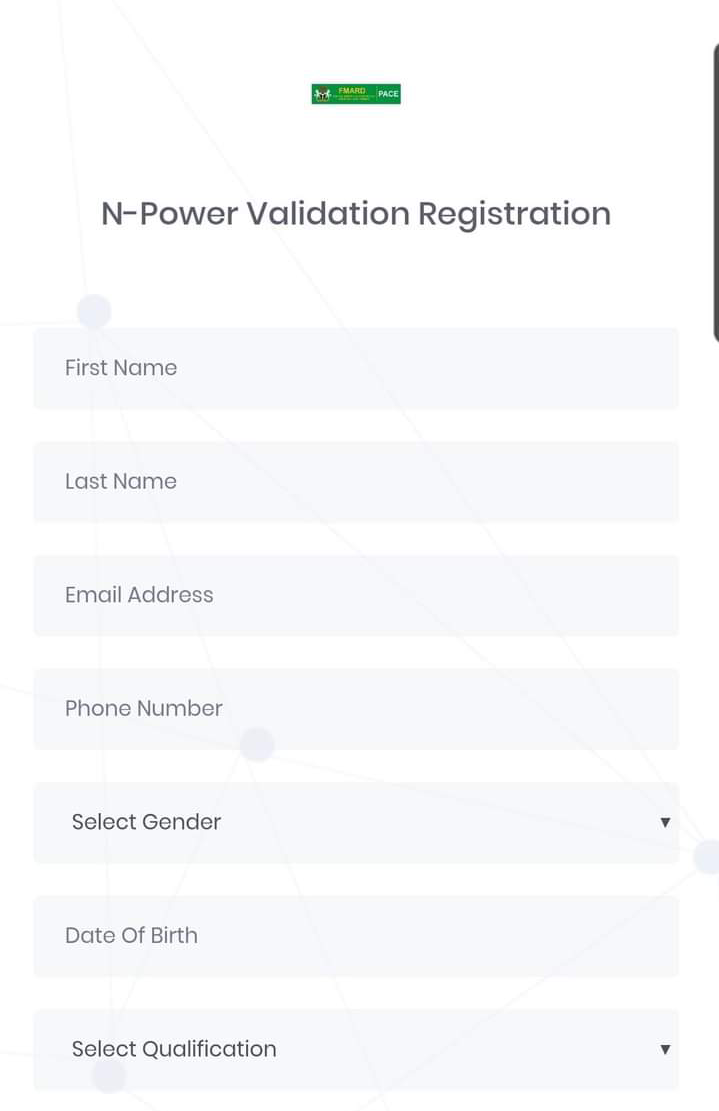Click into the Last Name field
The height and width of the screenshot is (1111, 719).
pos(355,482)
